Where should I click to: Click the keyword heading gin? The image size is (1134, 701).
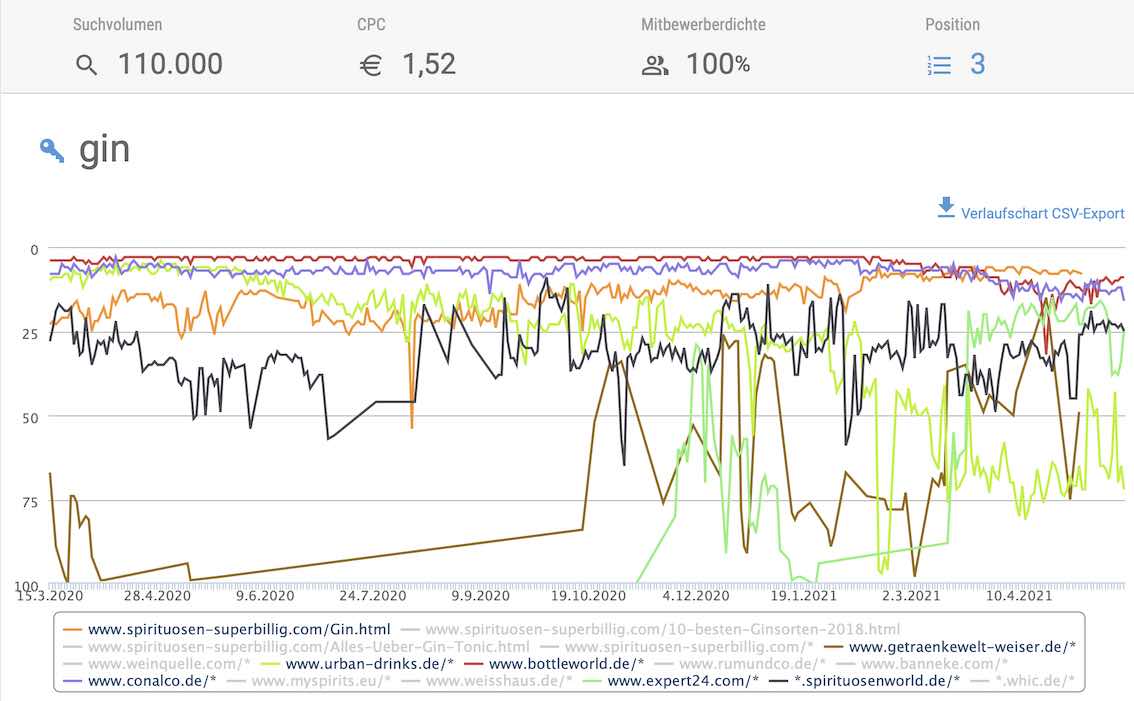tap(104, 151)
